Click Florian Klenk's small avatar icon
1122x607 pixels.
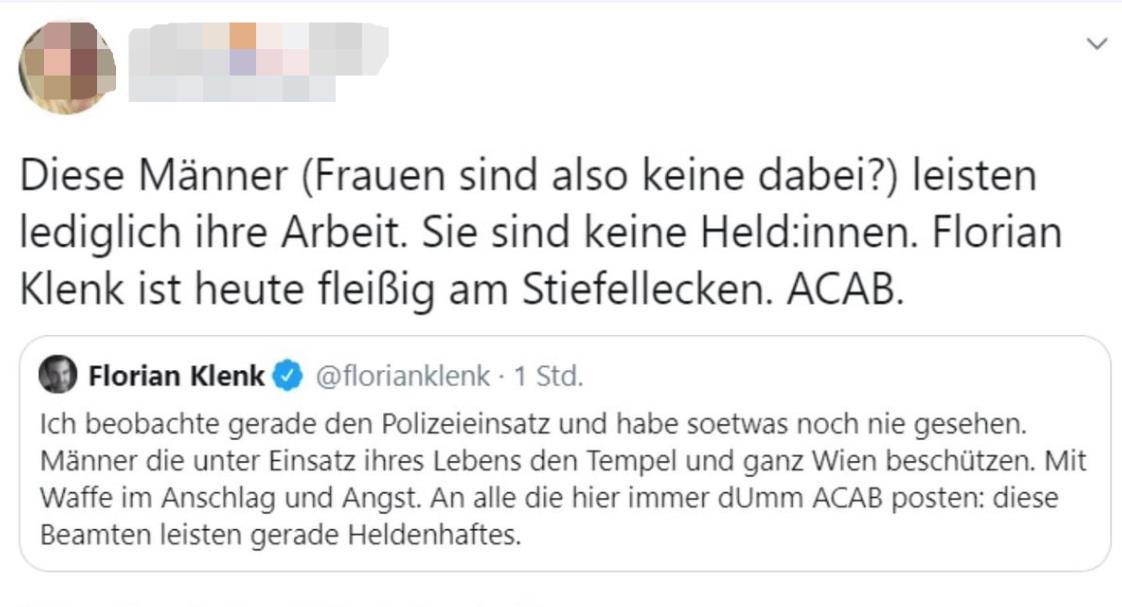(58, 375)
